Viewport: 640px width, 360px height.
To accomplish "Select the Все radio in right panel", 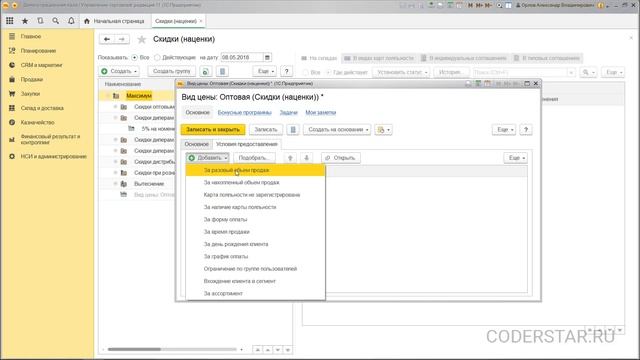I will click(305, 72).
